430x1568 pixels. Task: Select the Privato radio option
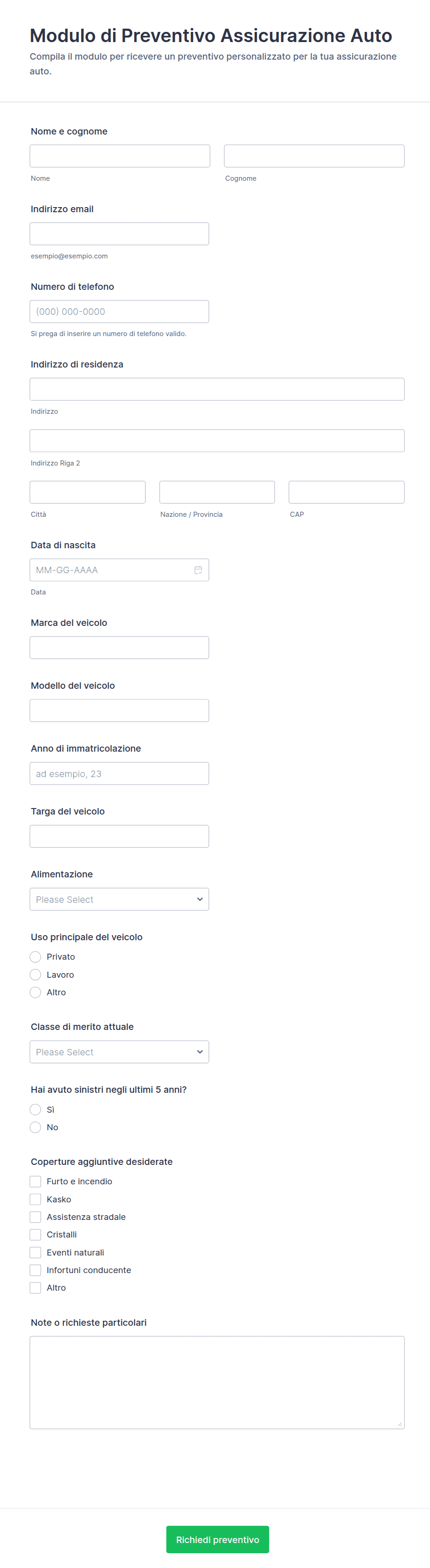point(35,957)
